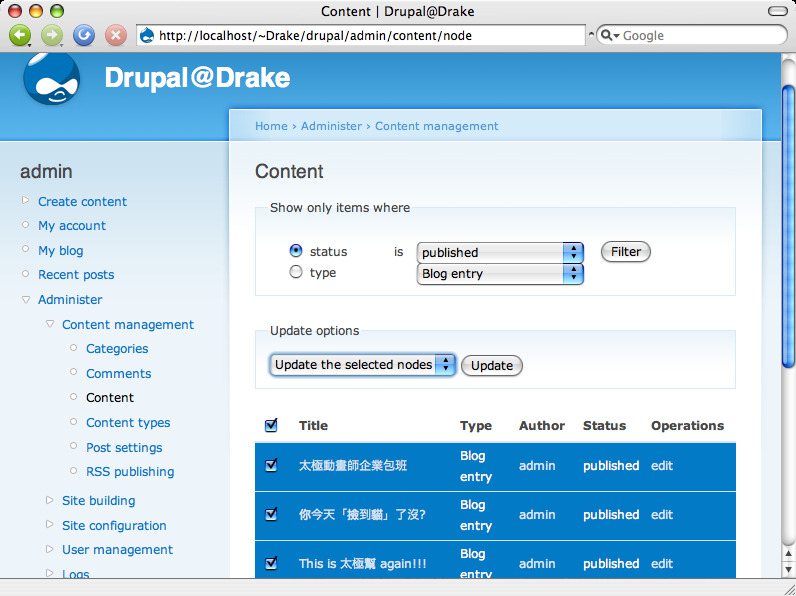The height and width of the screenshot is (596, 796).
Task: Open Content types in the sidebar
Action: click(x=128, y=422)
